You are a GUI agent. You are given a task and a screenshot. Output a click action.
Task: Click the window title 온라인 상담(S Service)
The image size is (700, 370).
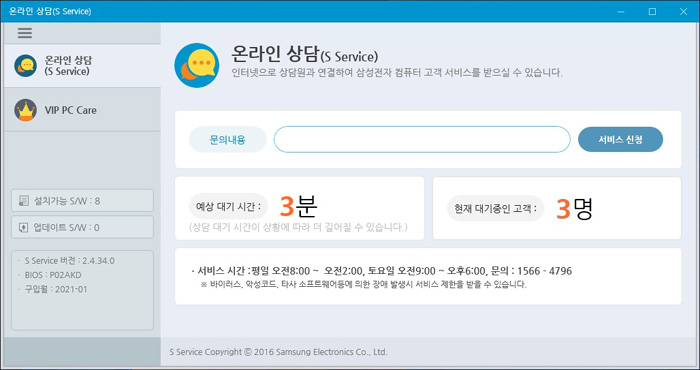pos(50,11)
